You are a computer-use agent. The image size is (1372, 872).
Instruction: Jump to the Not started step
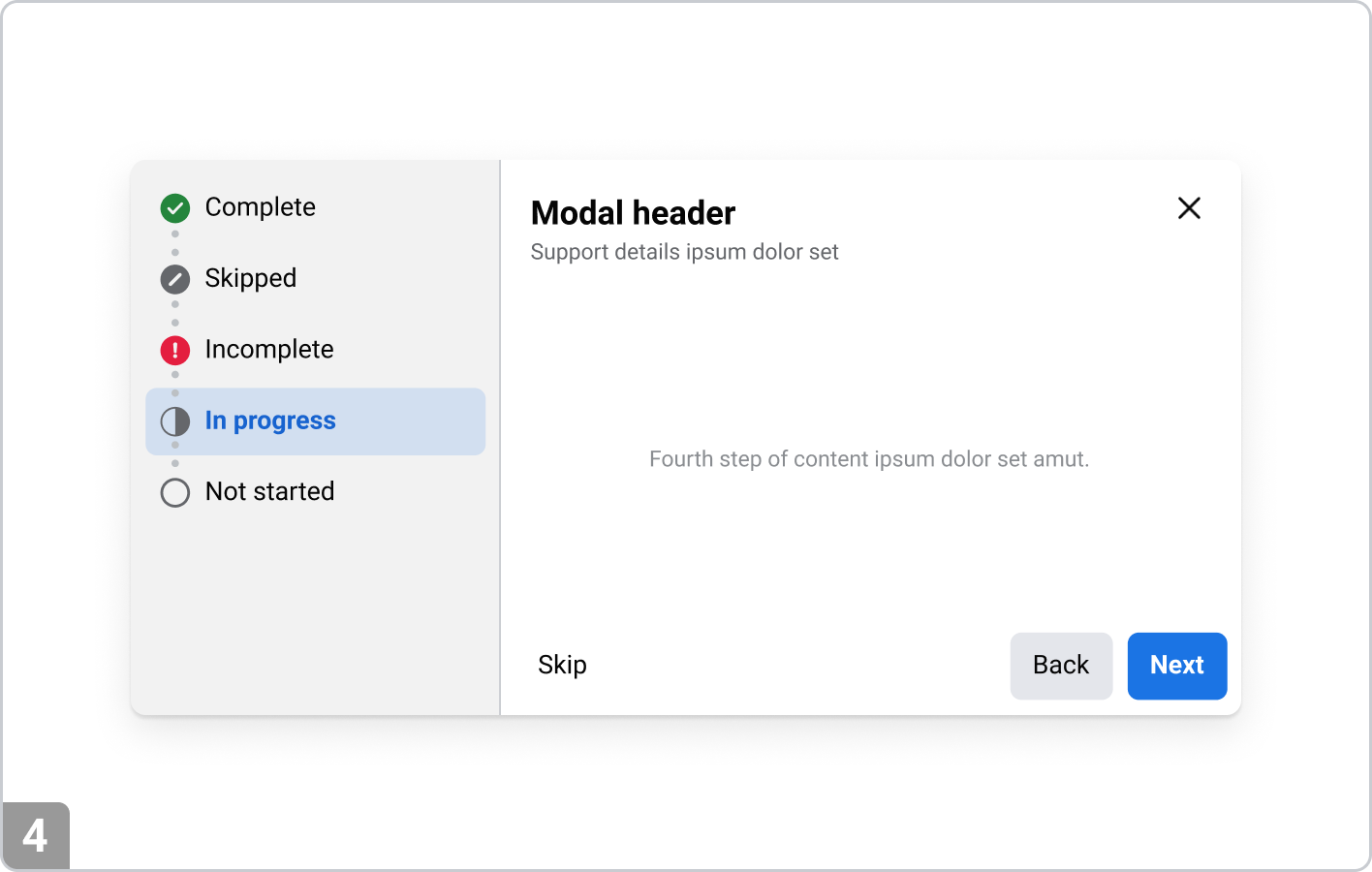269,492
